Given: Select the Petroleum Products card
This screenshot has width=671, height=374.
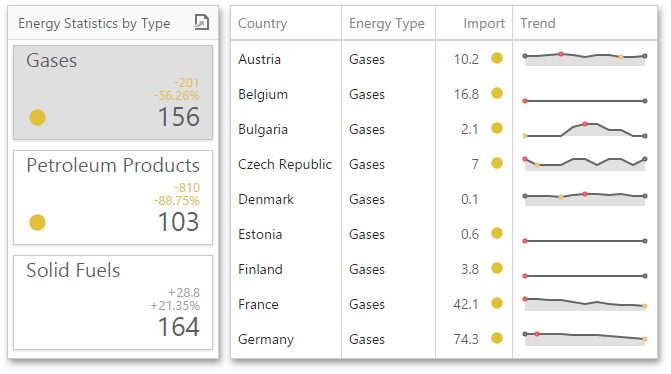Looking at the screenshot, I should 113,197.
